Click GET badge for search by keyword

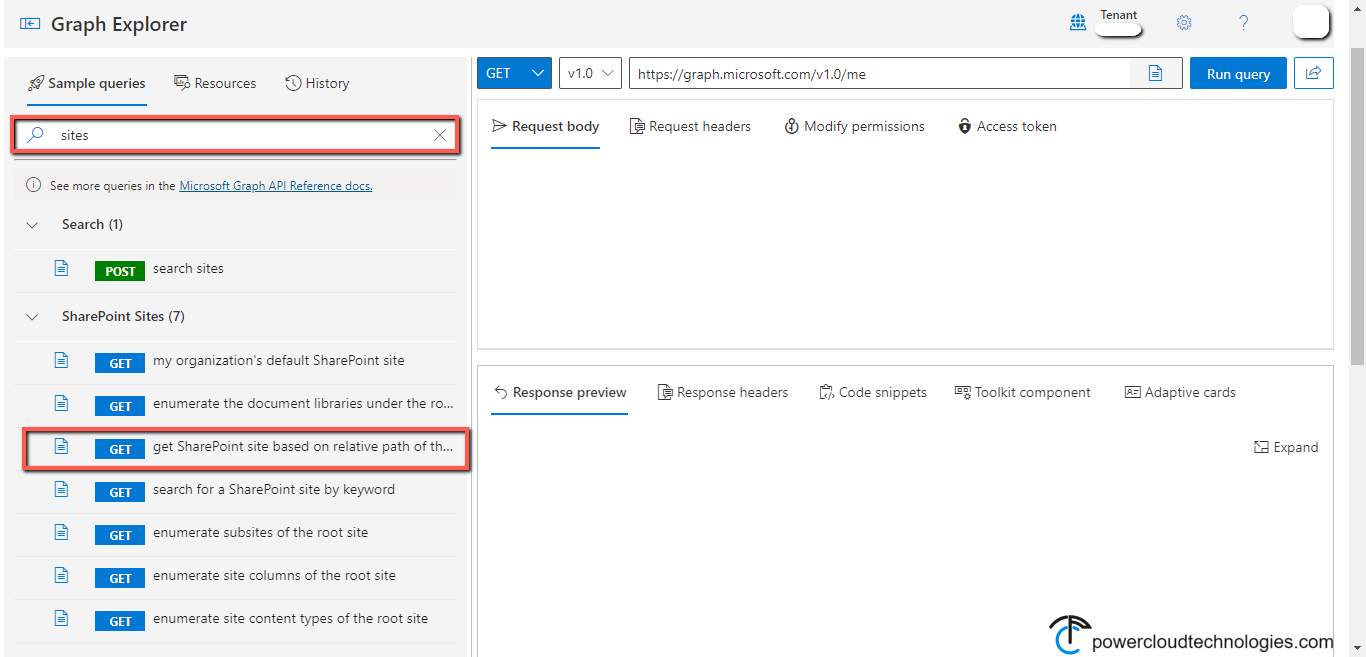120,492
